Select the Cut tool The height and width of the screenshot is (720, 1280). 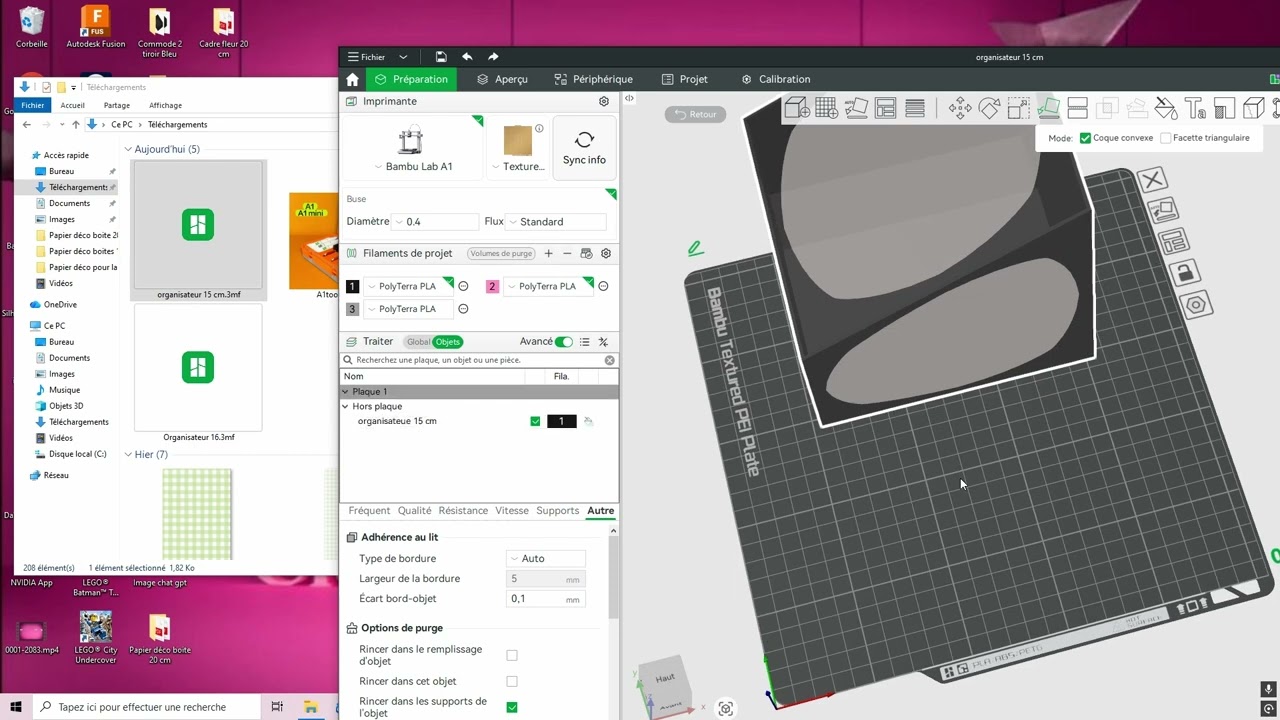coord(1078,108)
